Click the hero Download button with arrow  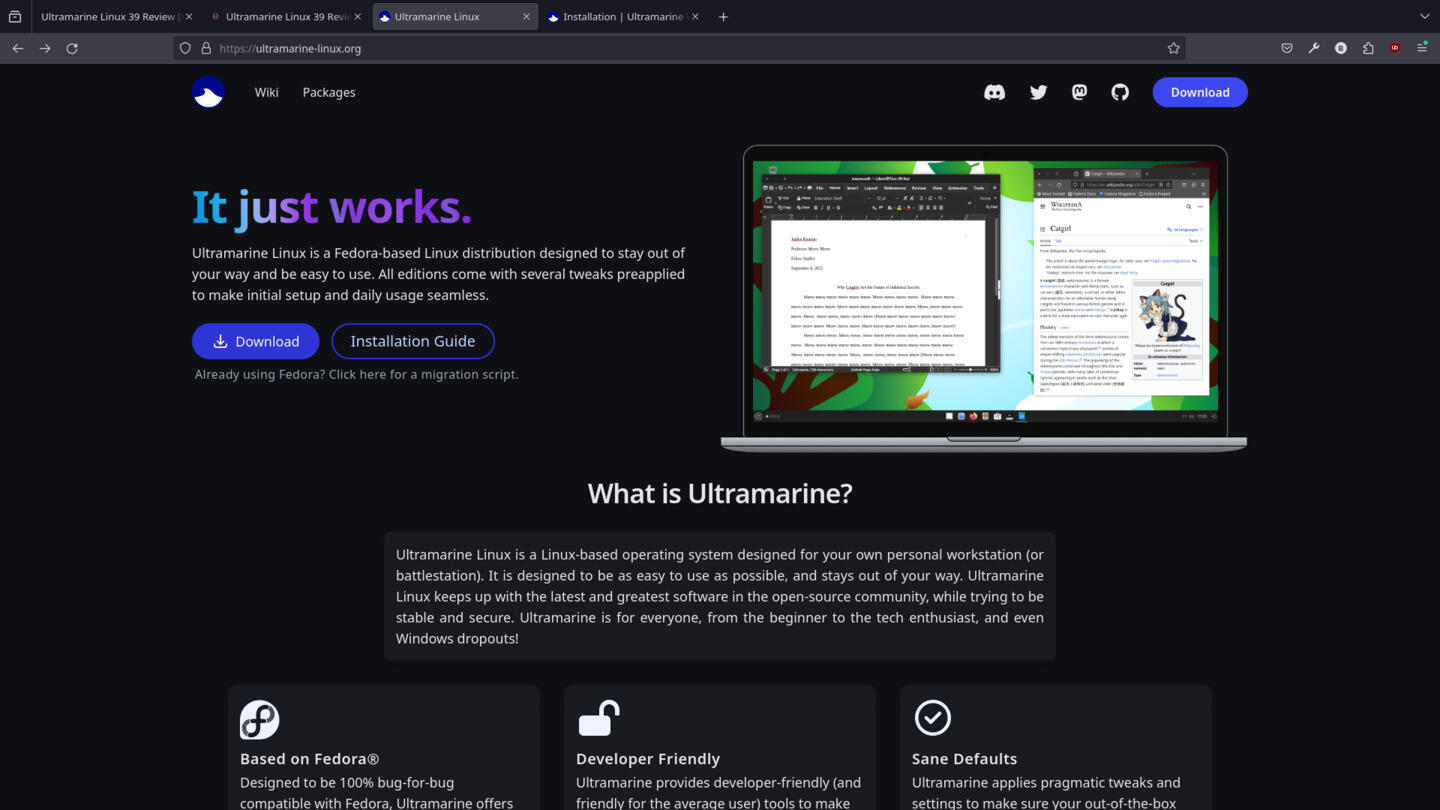point(256,341)
